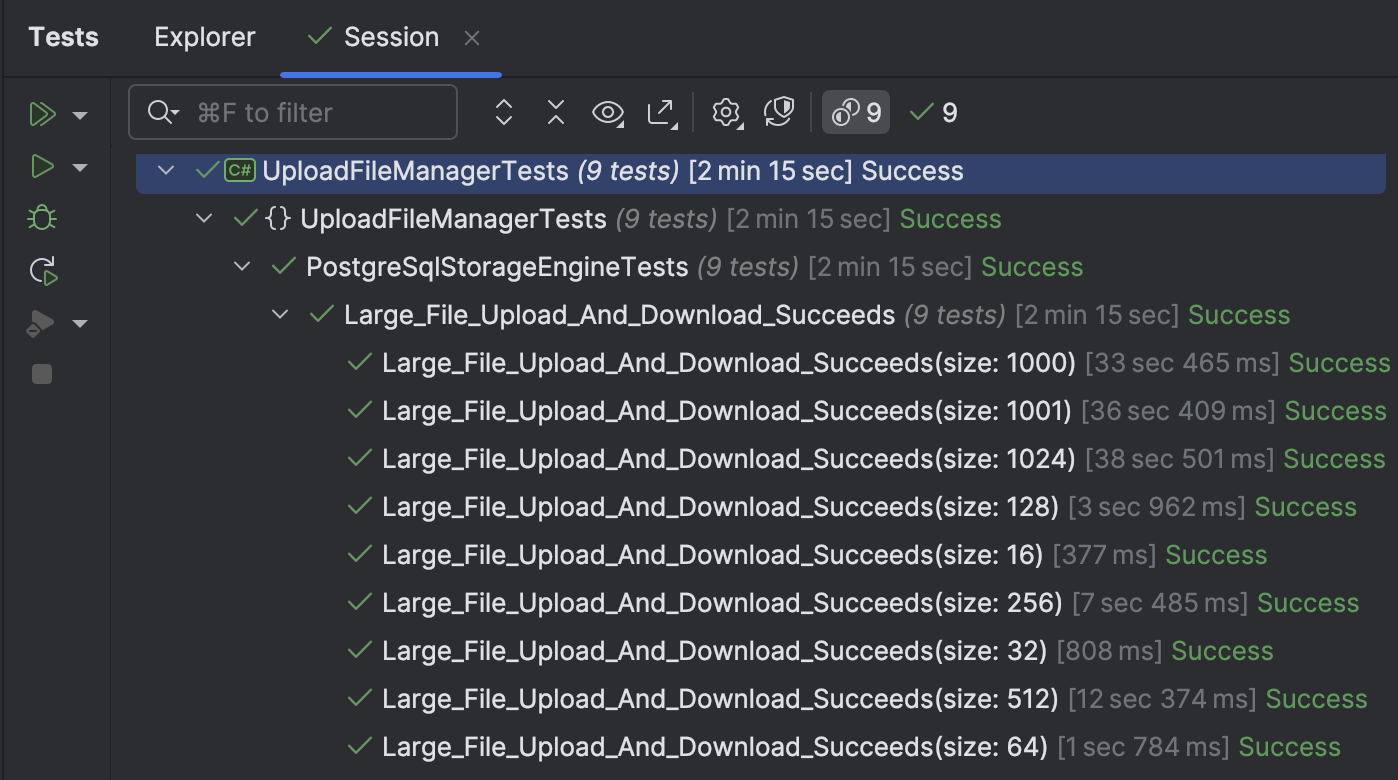Toggle the passed tests filter showing 9
This screenshot has width=1398, height=780.
pyautogui.click(x=932, y=112)
